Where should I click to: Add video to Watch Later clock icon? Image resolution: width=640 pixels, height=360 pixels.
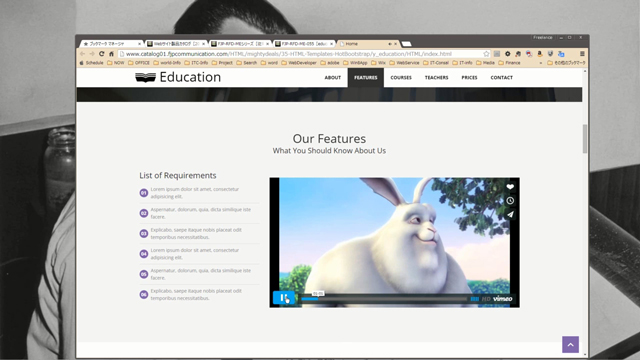(510, 200)
